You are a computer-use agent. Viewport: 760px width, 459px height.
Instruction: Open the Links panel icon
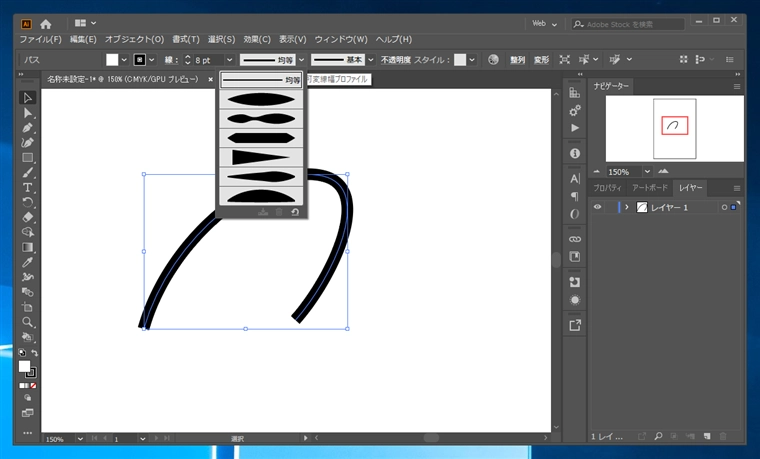pyautogui.click(x=575, y=239)
